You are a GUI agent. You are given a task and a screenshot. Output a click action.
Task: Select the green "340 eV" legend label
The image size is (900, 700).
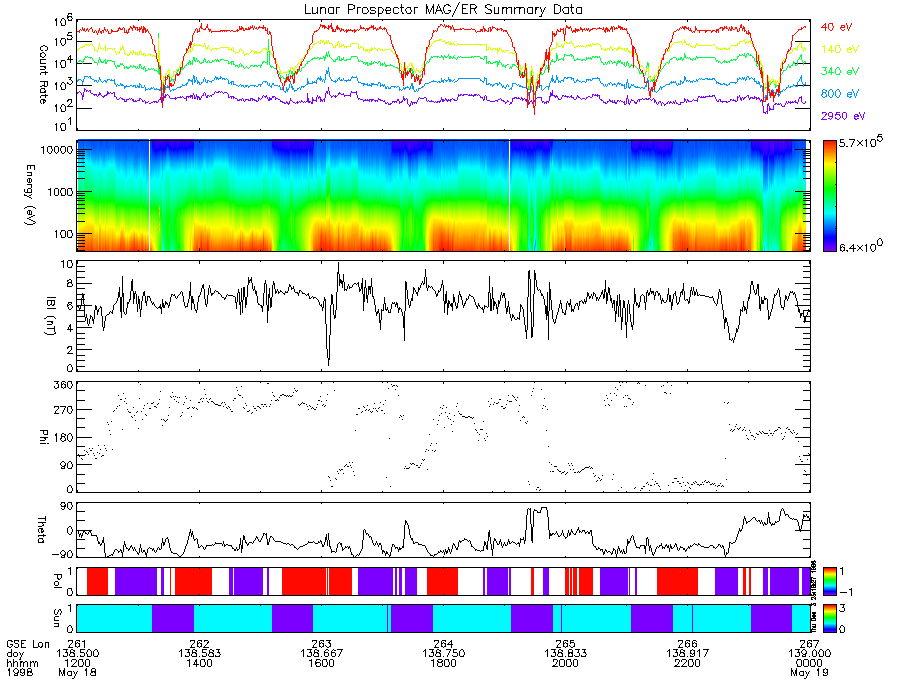point(840,71)
